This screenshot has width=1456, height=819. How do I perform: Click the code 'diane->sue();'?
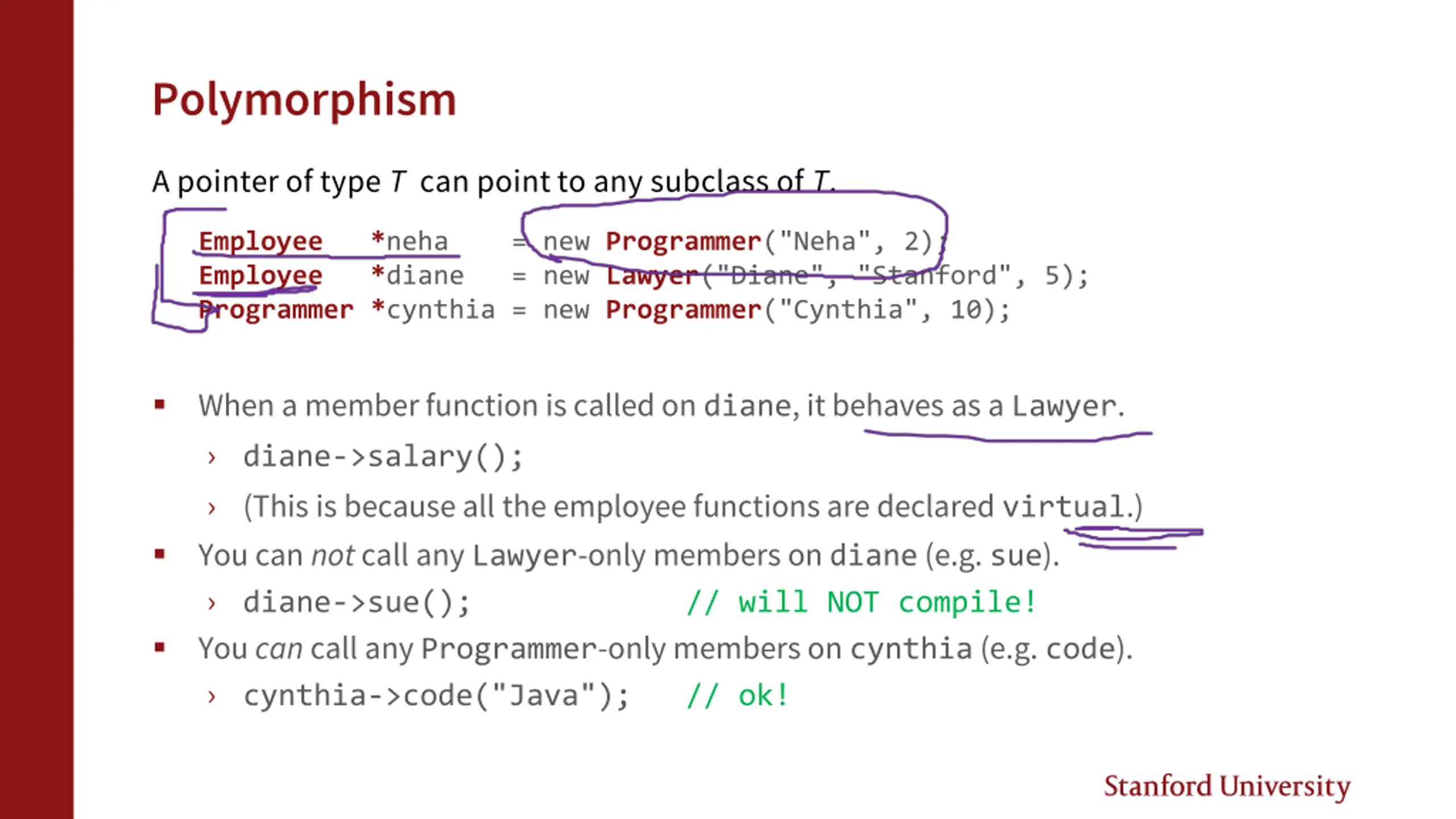coord(357,602)
